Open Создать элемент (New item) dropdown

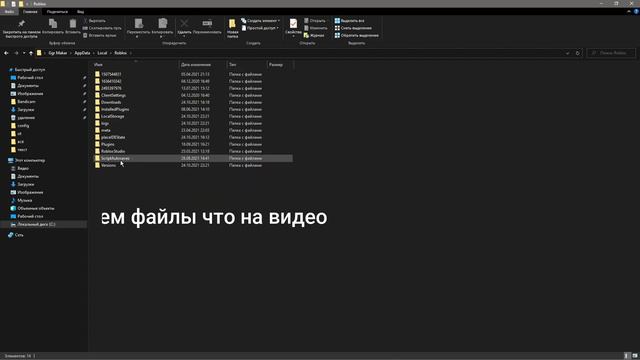pyautogui.click(x=260, y=21)
